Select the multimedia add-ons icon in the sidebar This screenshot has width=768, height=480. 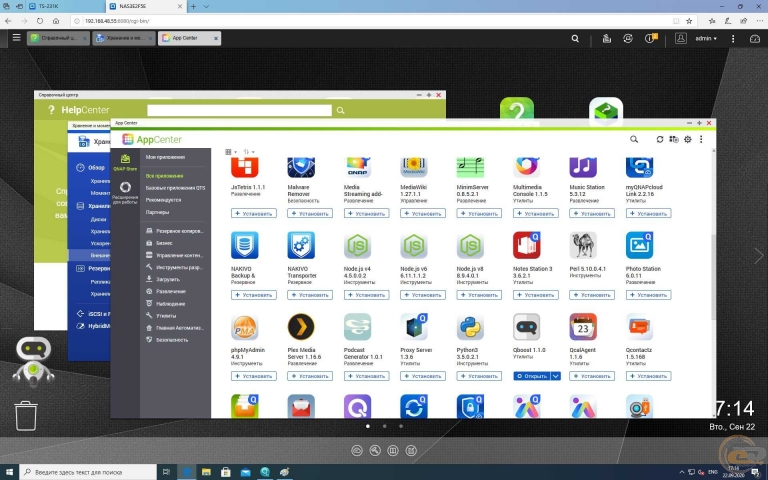coord(125,192)
